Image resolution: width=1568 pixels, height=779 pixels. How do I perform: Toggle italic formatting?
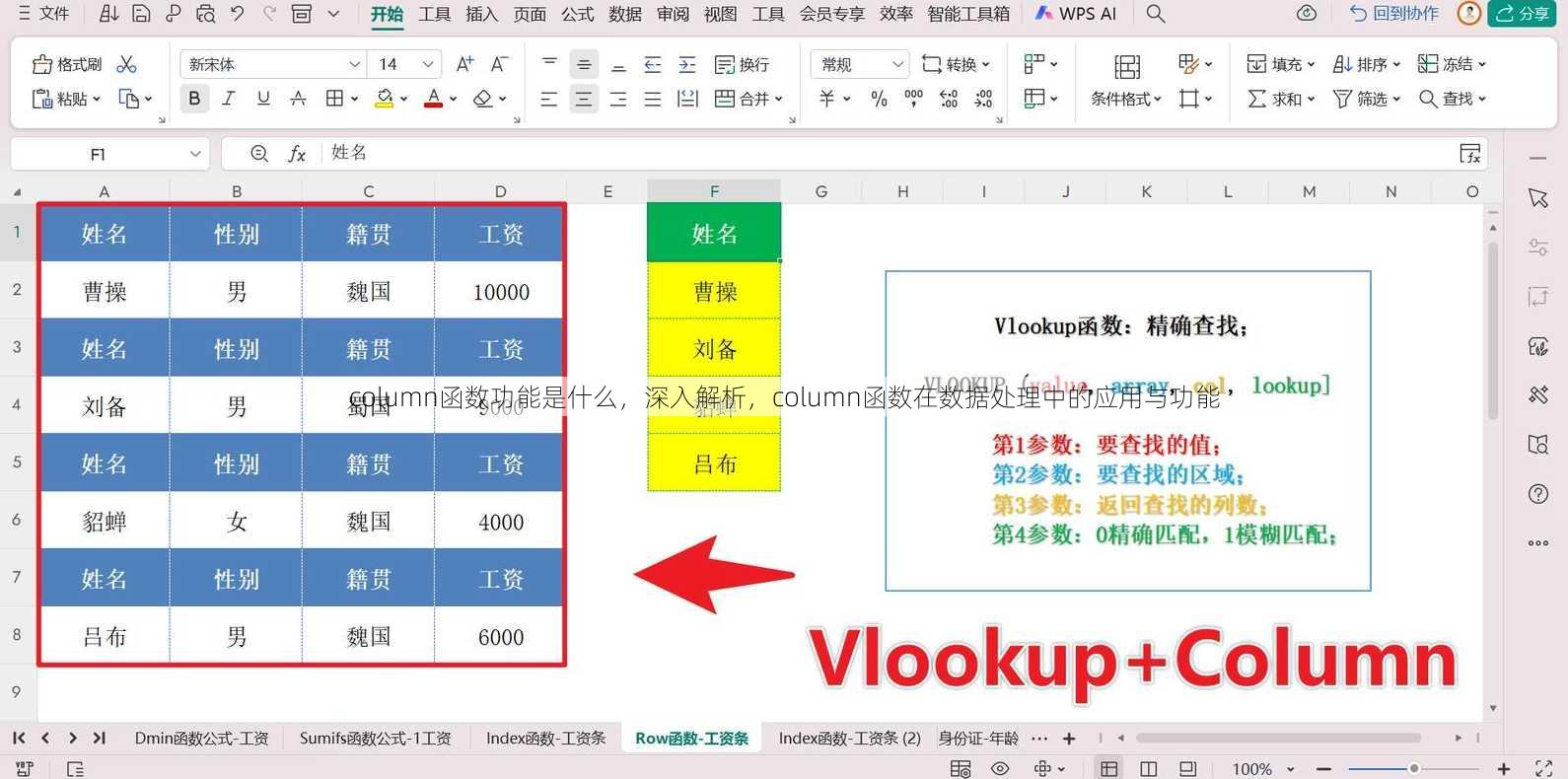[x=229, y=99]
